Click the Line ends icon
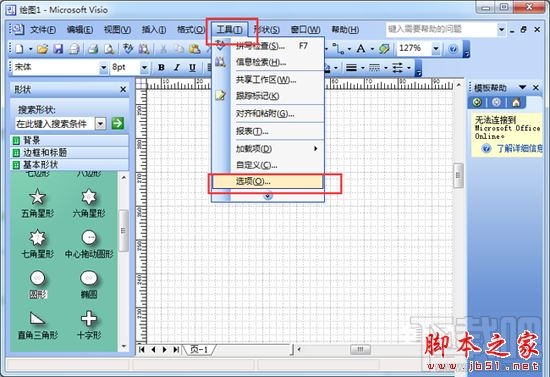Viewport: 550px width, 377px height. pos(397,67)
